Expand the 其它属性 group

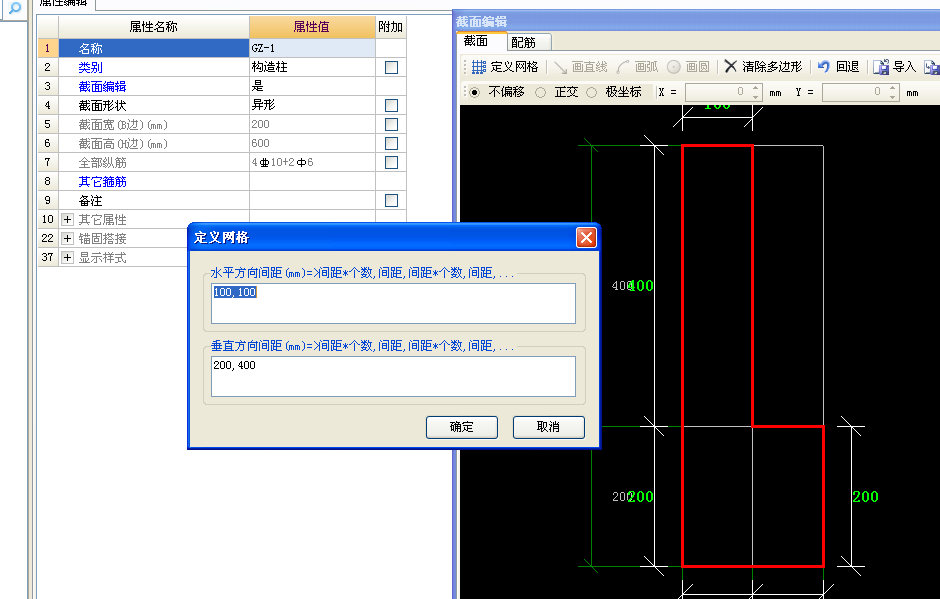67,219
